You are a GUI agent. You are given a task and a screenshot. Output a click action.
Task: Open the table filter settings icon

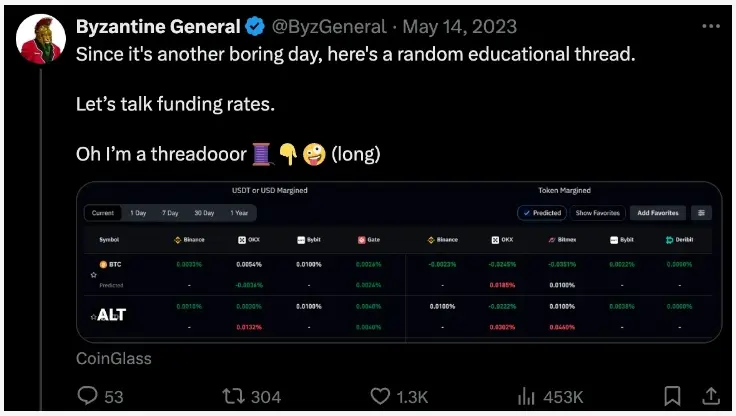(701, 213)
